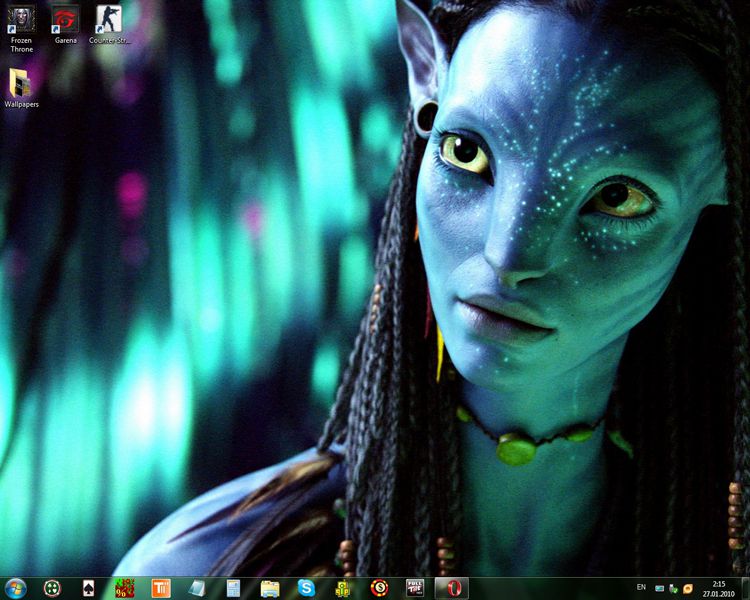Open the spade card game taskbar icon
Image resolution: width=750 pixels, height=600 pixels.
tap(88, 589)
